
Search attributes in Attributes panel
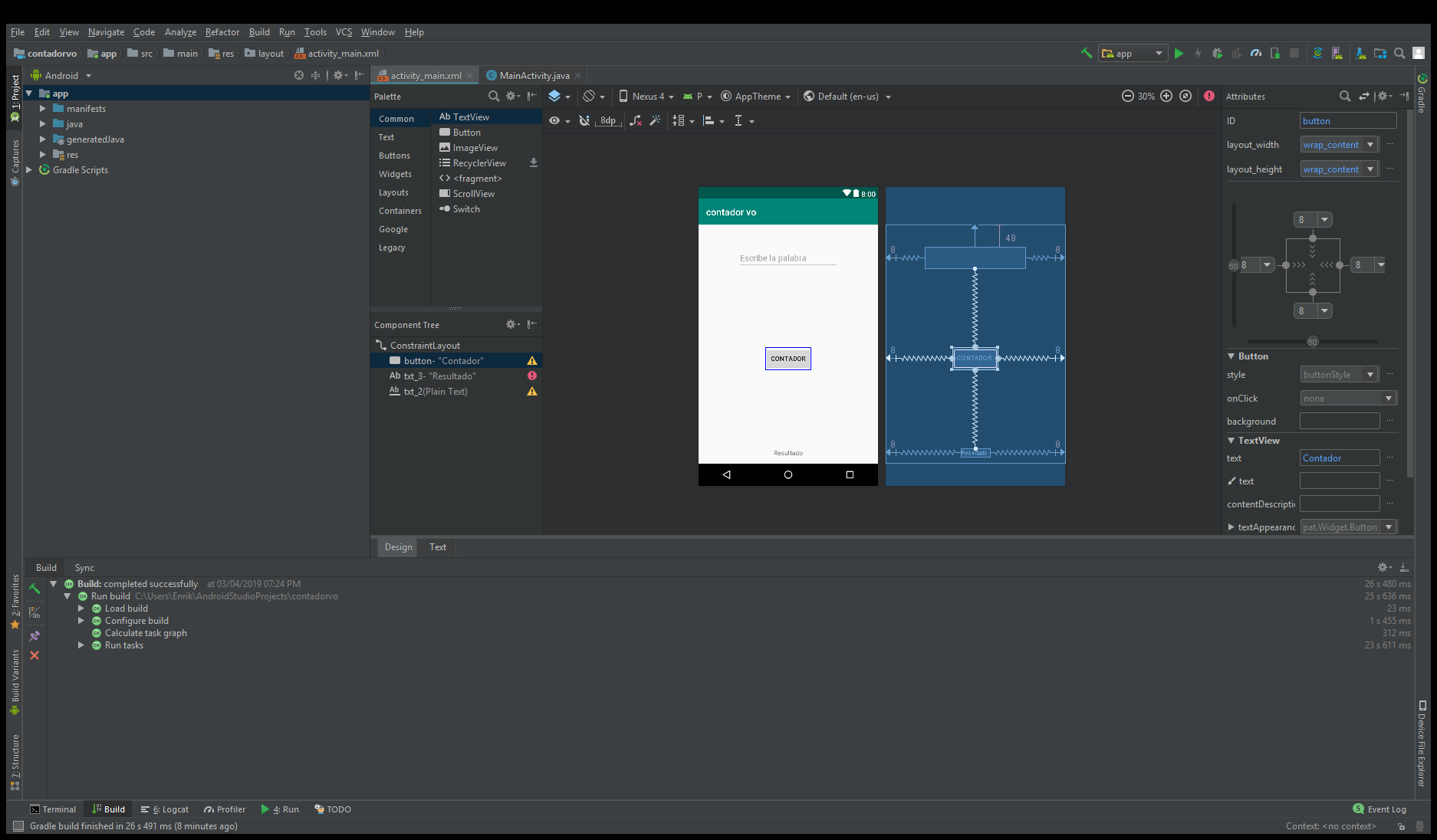point(1345,96)
